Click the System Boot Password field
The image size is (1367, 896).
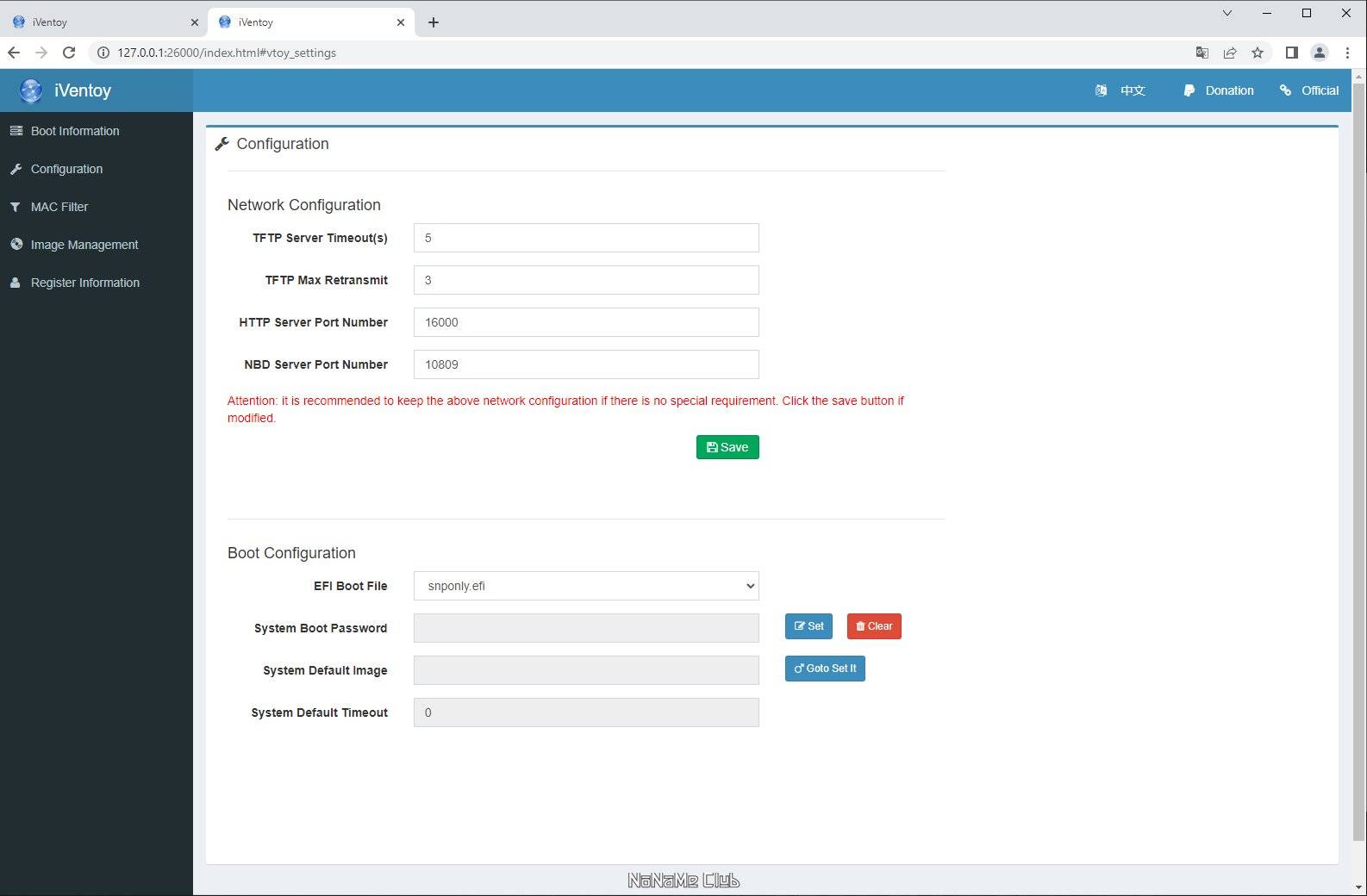pyautogui.click(x=586, y=628)
